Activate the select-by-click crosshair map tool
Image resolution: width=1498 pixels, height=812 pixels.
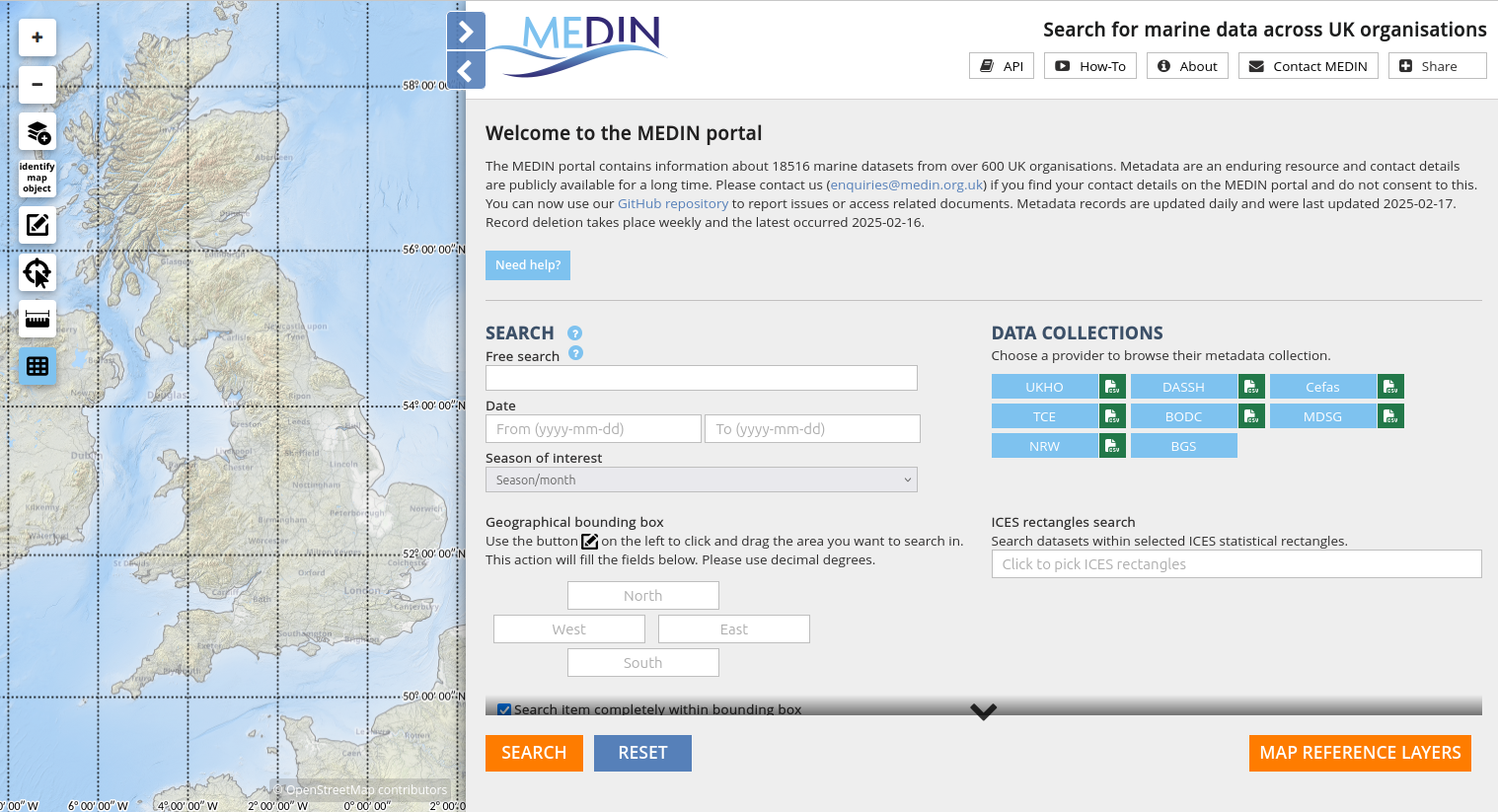click(37, 272)
